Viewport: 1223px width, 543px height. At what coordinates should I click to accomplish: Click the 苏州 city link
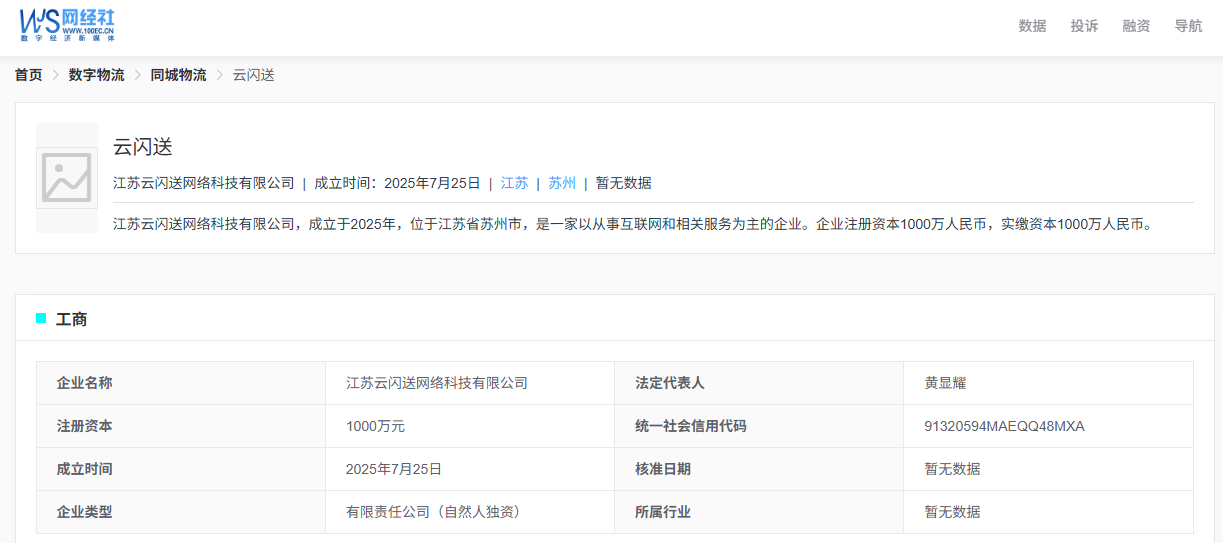point(562,183)
